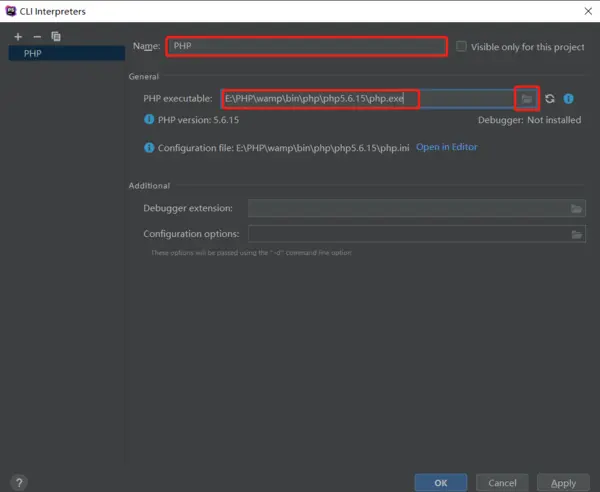This screenshot has height=492, width=600.
Task: Show phpinfo with blue info icon
Action: click(569, 99)
